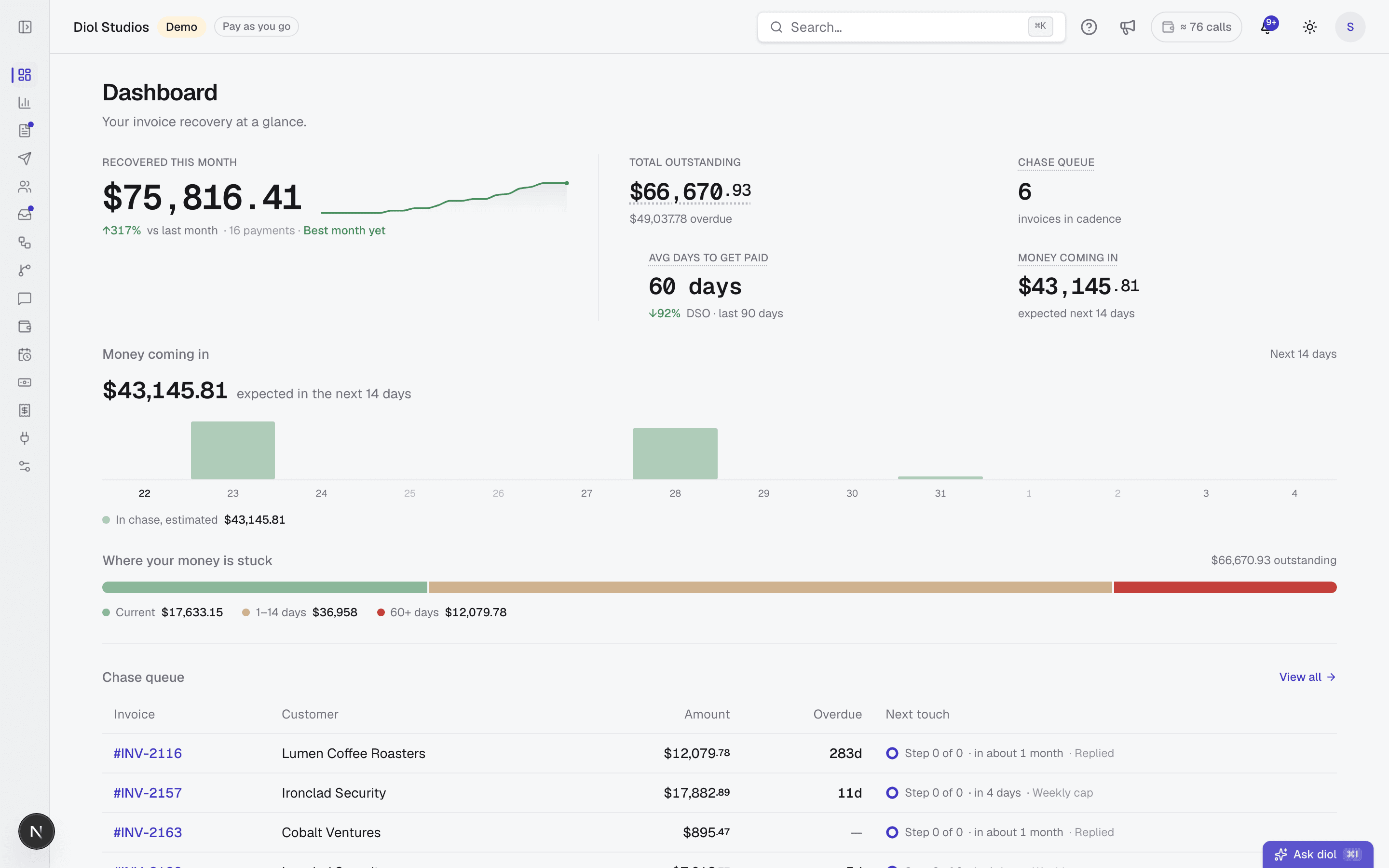
Task: Open the calendar clock schedule icon
Action: tap(25, 355)
